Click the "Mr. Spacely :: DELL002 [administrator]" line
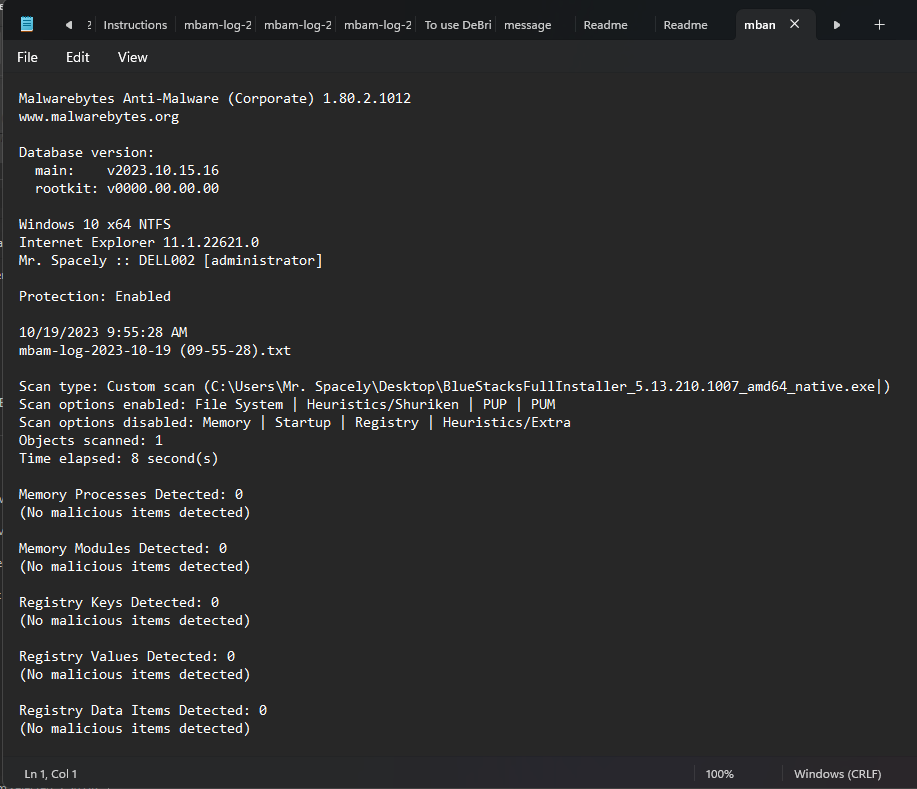917x789 pixels. 171,260
